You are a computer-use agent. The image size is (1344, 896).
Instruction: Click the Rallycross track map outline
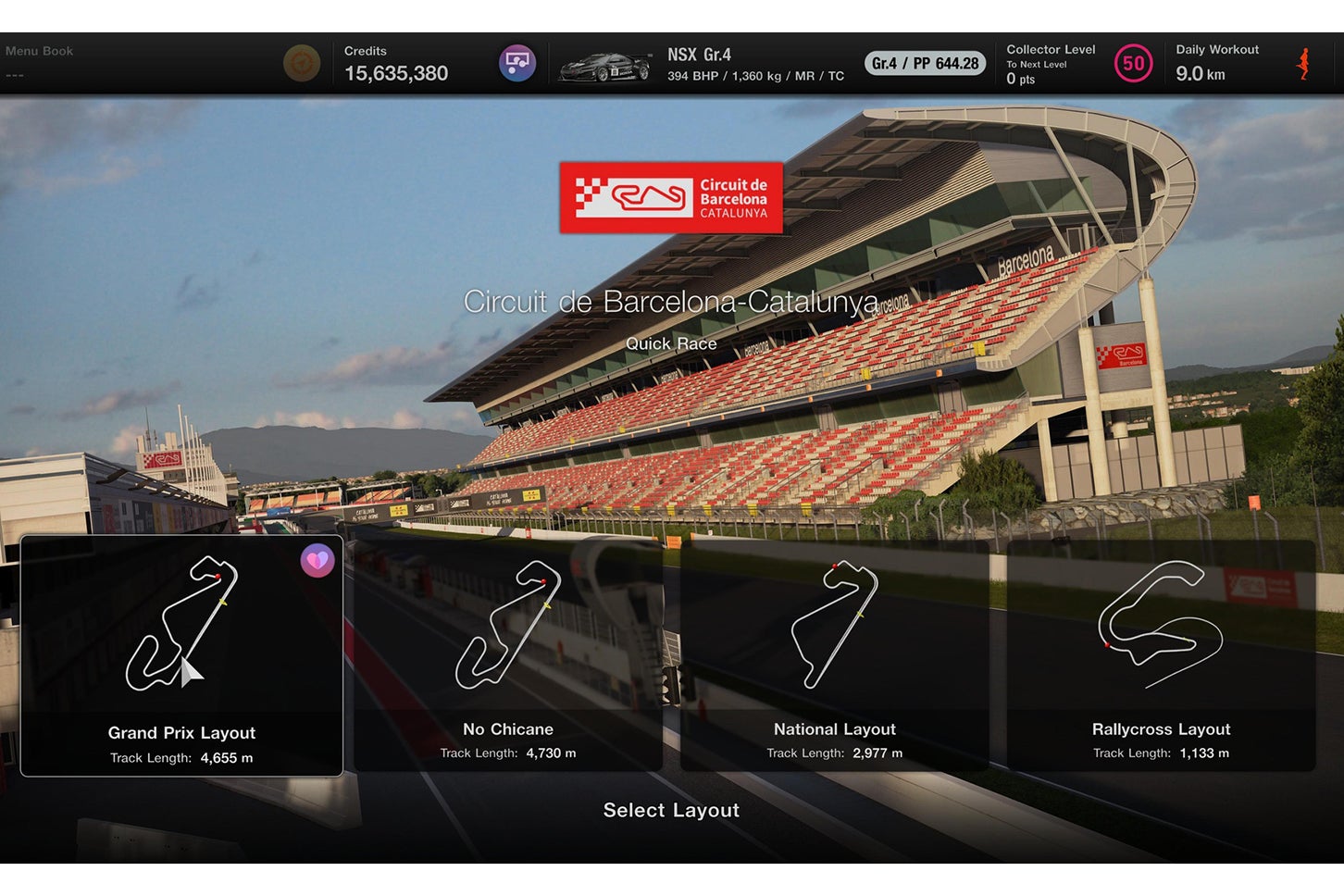pyautogui.click(x=1161, y=624)
